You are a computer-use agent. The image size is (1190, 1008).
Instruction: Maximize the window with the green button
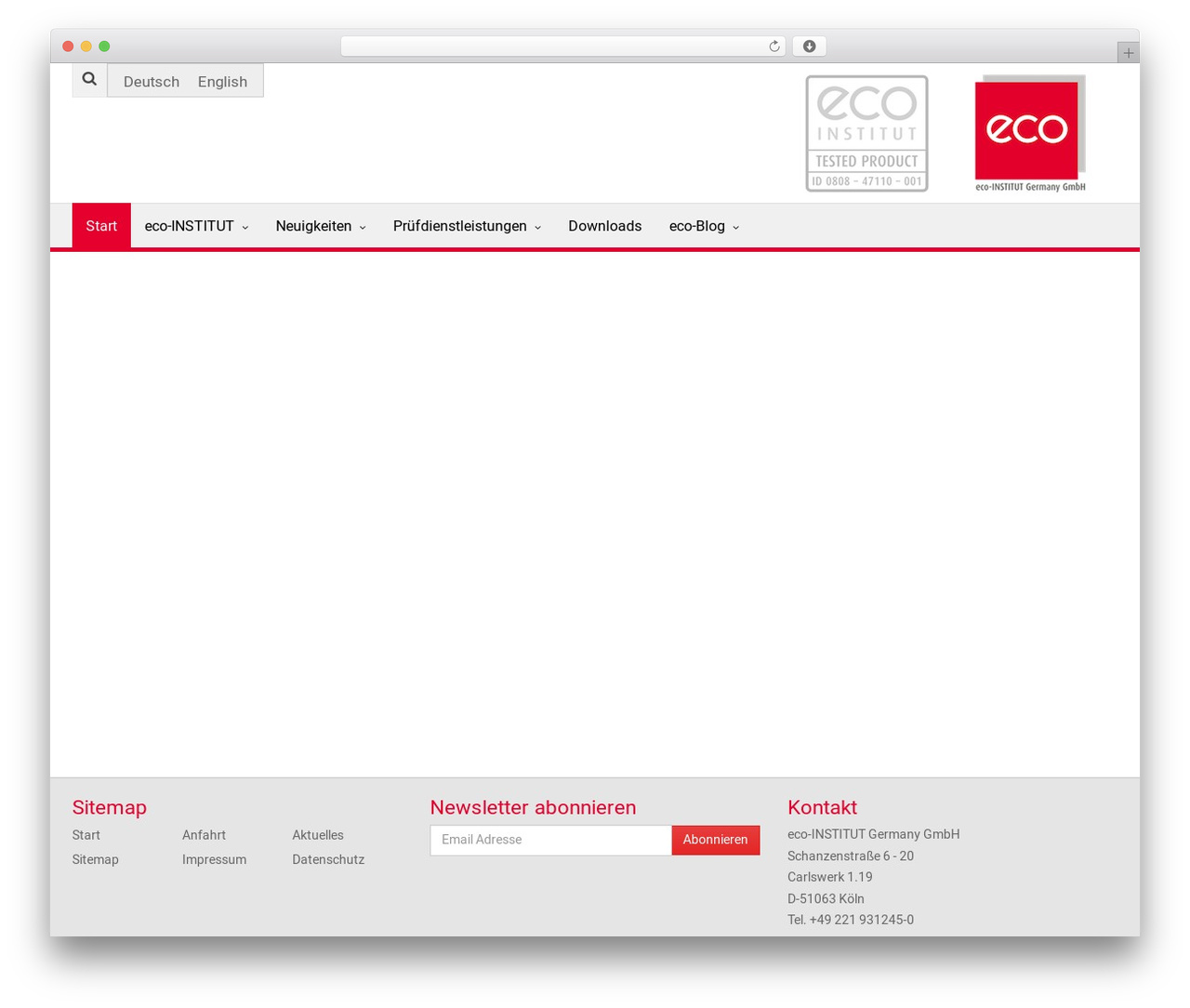click(104, 46)
